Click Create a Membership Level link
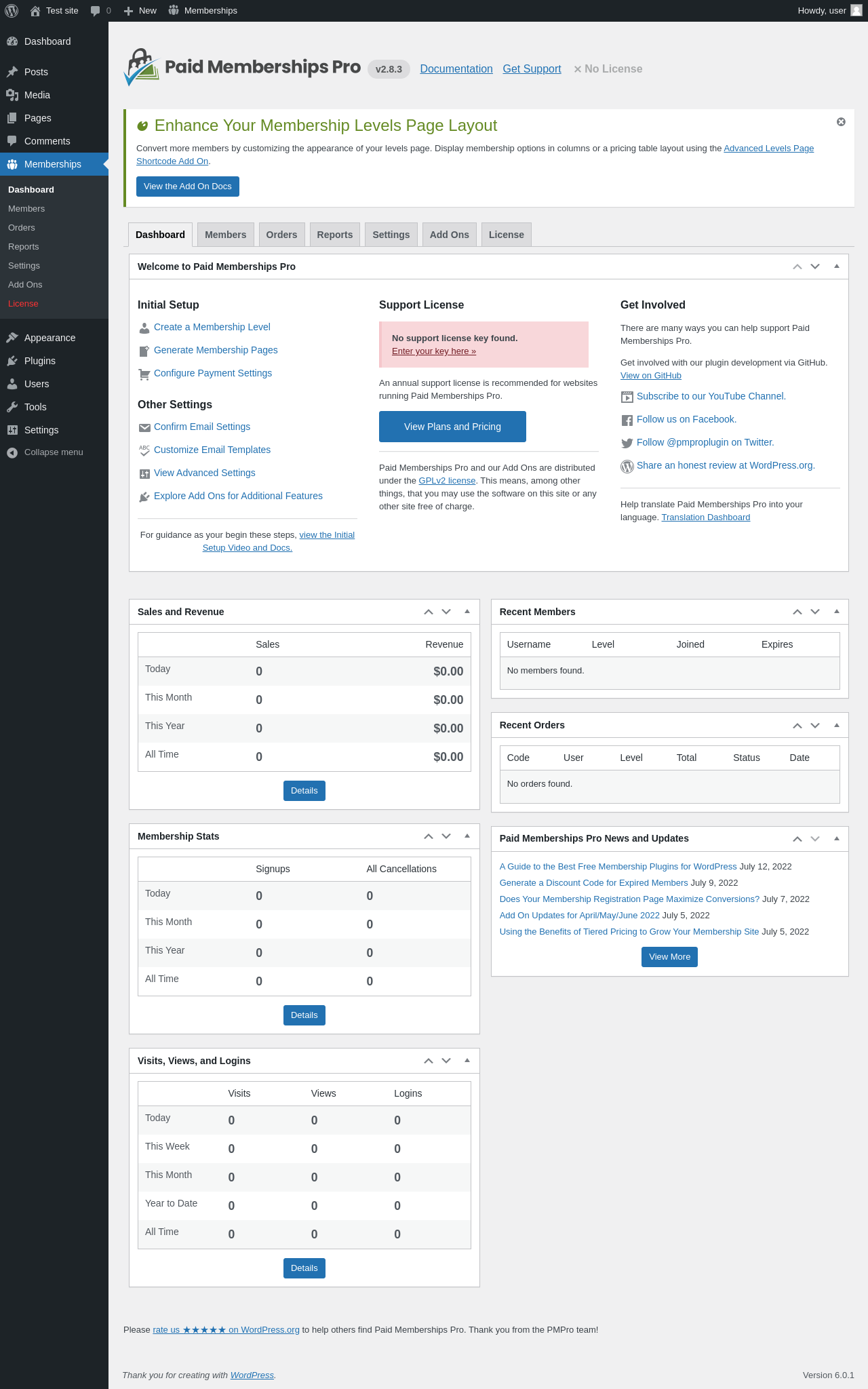The image size is (868, 1389). 212,327
